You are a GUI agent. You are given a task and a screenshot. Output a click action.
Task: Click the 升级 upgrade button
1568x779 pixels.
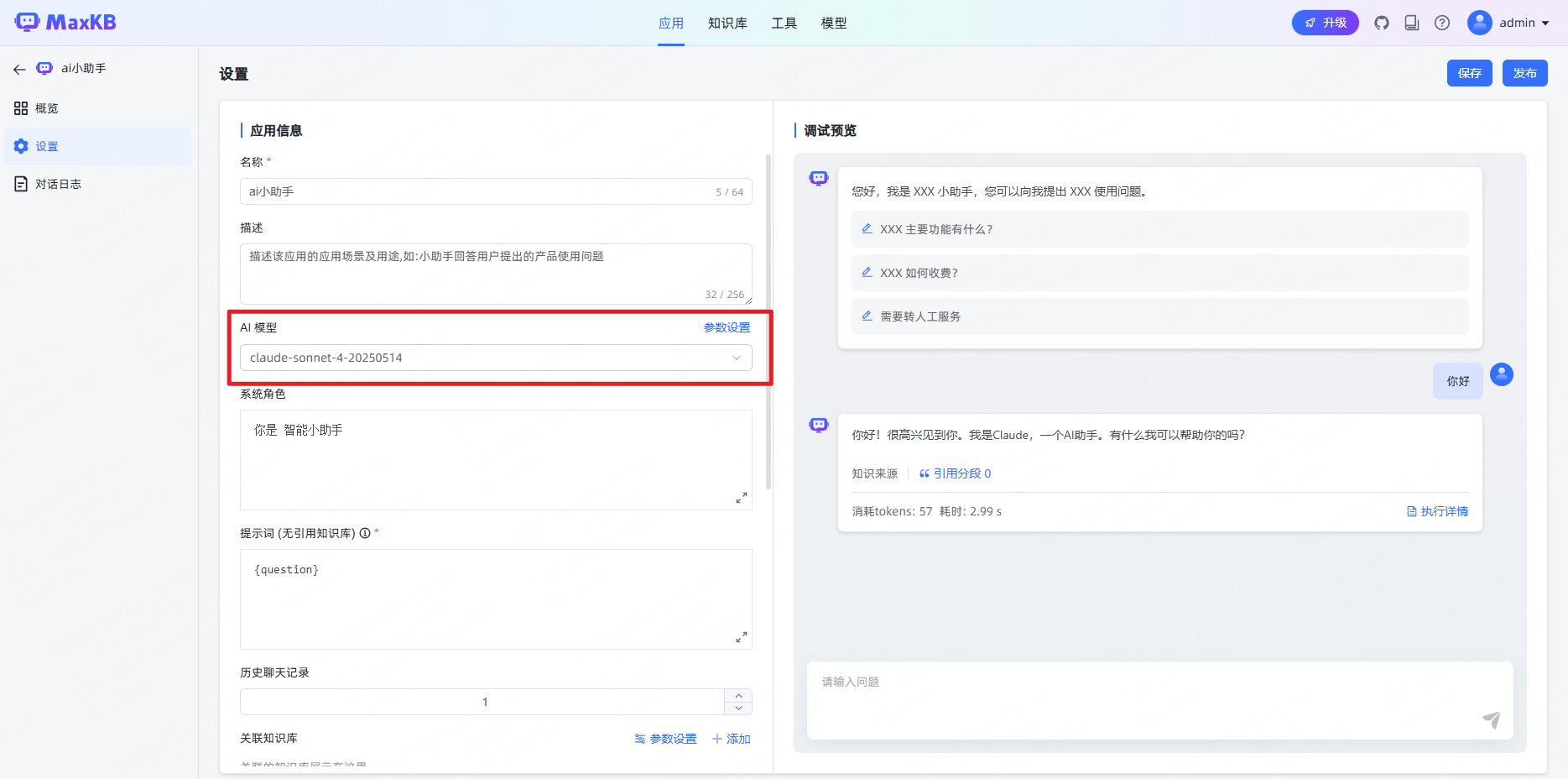pos(1326,23)
